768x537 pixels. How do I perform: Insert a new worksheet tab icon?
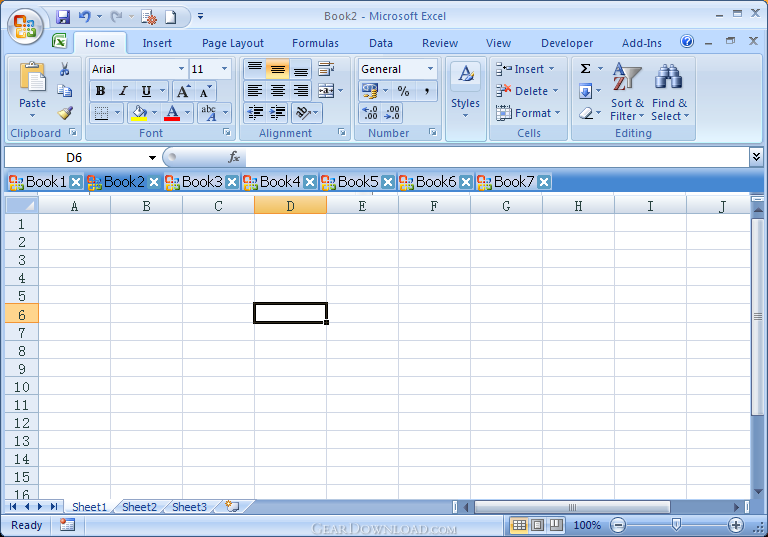[x=232, y=506]
